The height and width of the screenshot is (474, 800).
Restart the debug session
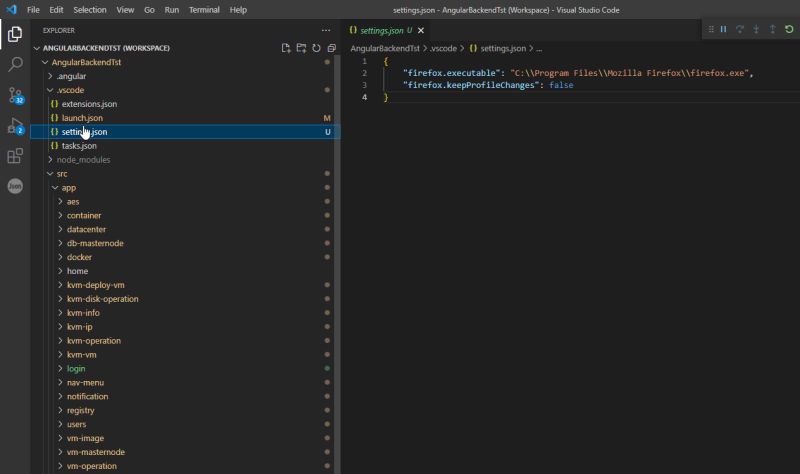pos(789,29)
